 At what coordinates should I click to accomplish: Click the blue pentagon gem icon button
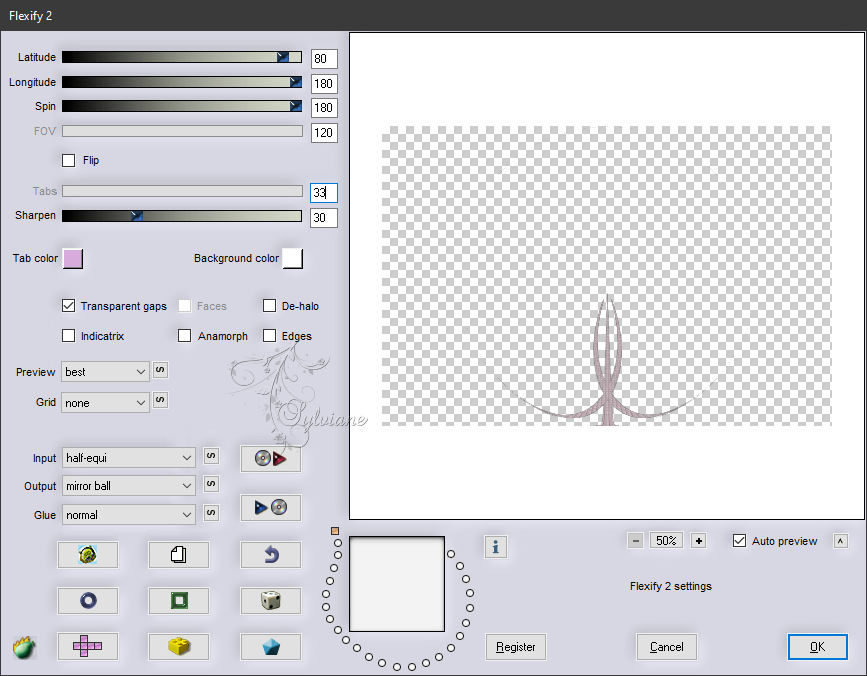[x=270, y=646]
